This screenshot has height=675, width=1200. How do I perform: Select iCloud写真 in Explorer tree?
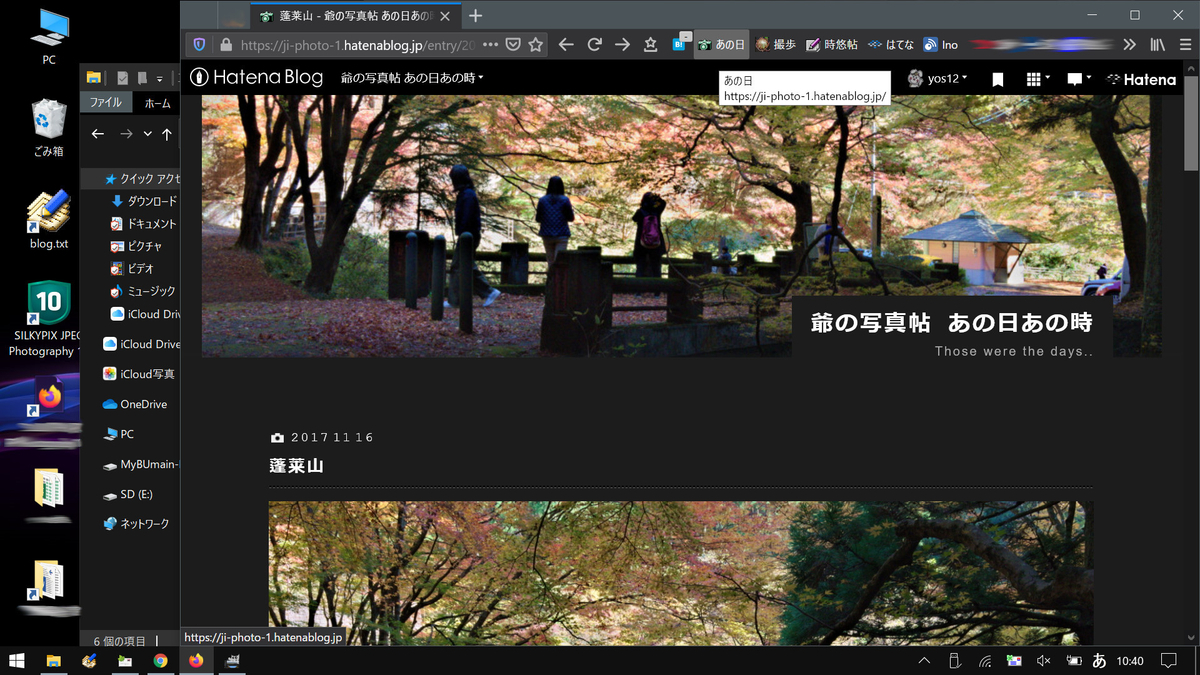point(139,374)
